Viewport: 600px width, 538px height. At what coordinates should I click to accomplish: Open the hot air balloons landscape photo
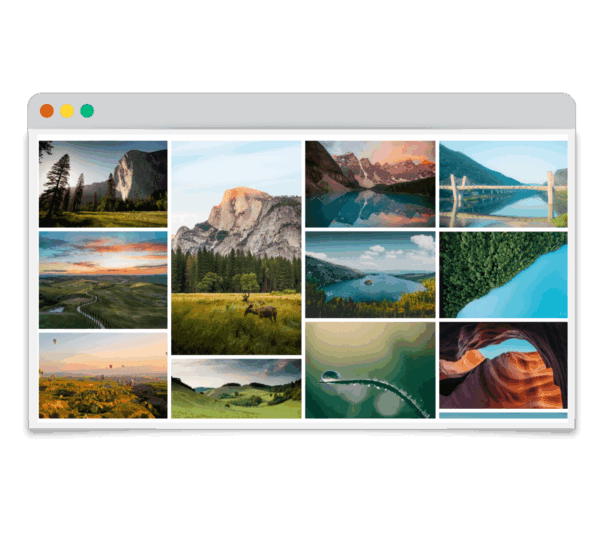(x=103, y=375)
